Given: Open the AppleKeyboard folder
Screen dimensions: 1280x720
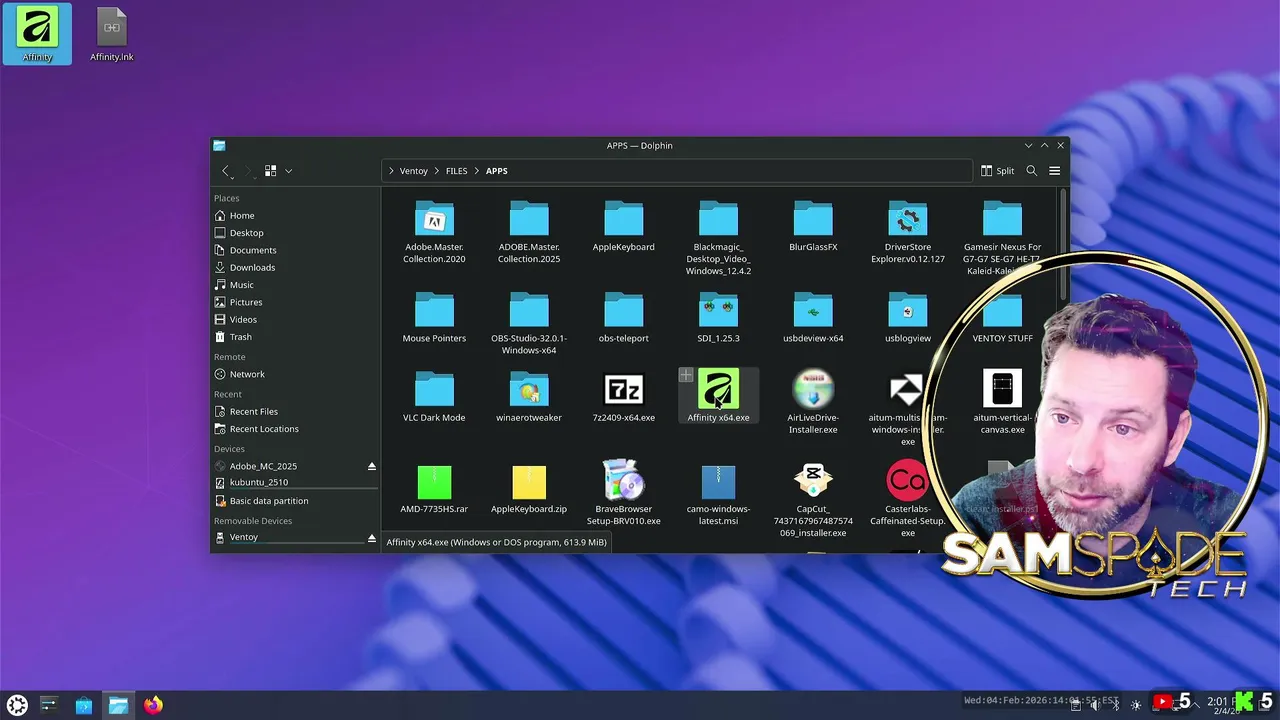Looking at the screenshot, I should pyautogui.click(x=623, y=226).
